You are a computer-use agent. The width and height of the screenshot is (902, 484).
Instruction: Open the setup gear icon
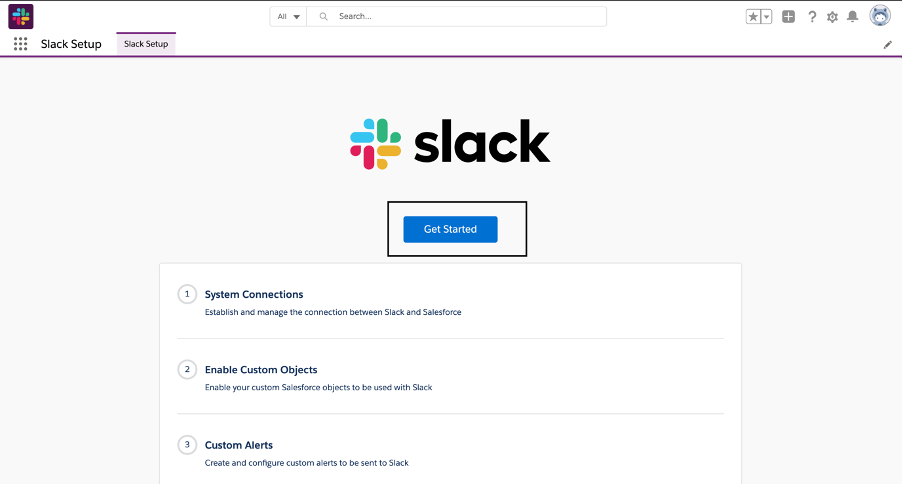[832, 17]
